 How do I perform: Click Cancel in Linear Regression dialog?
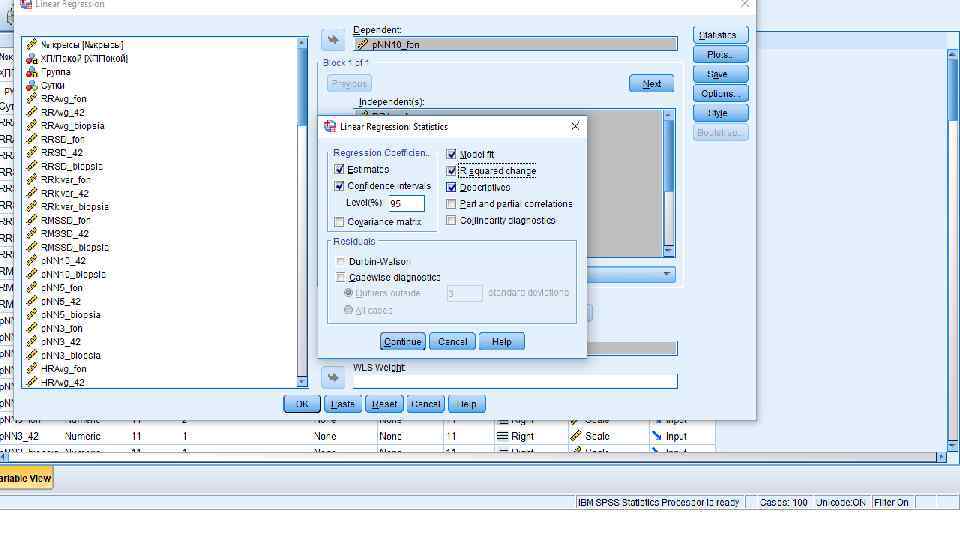coord(426,404)
